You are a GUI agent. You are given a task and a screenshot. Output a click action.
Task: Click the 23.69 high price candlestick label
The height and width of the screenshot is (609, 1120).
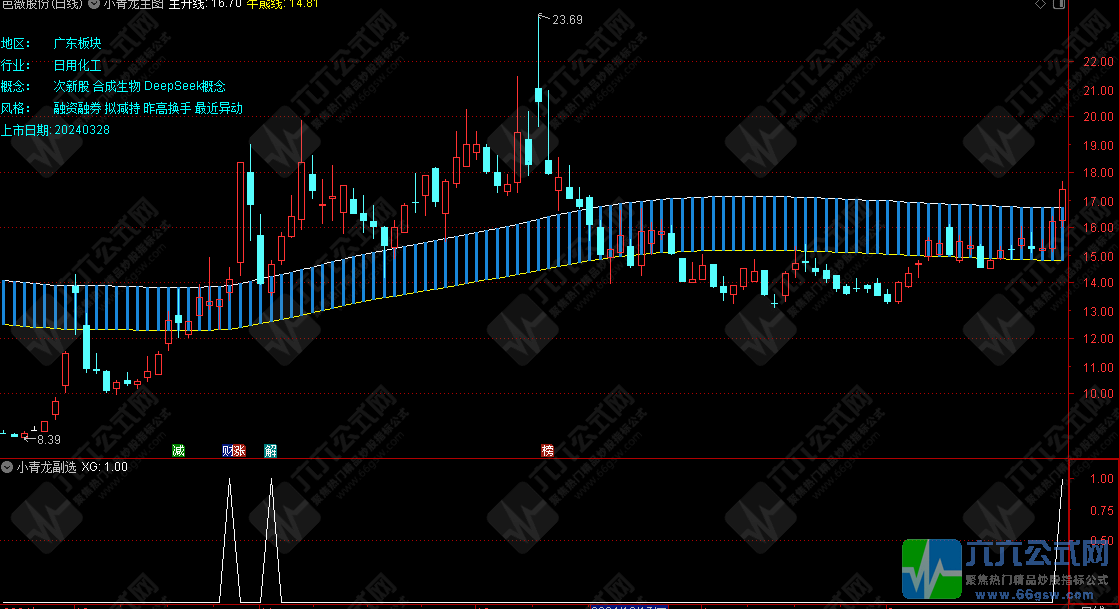click(x=566, y=19)
